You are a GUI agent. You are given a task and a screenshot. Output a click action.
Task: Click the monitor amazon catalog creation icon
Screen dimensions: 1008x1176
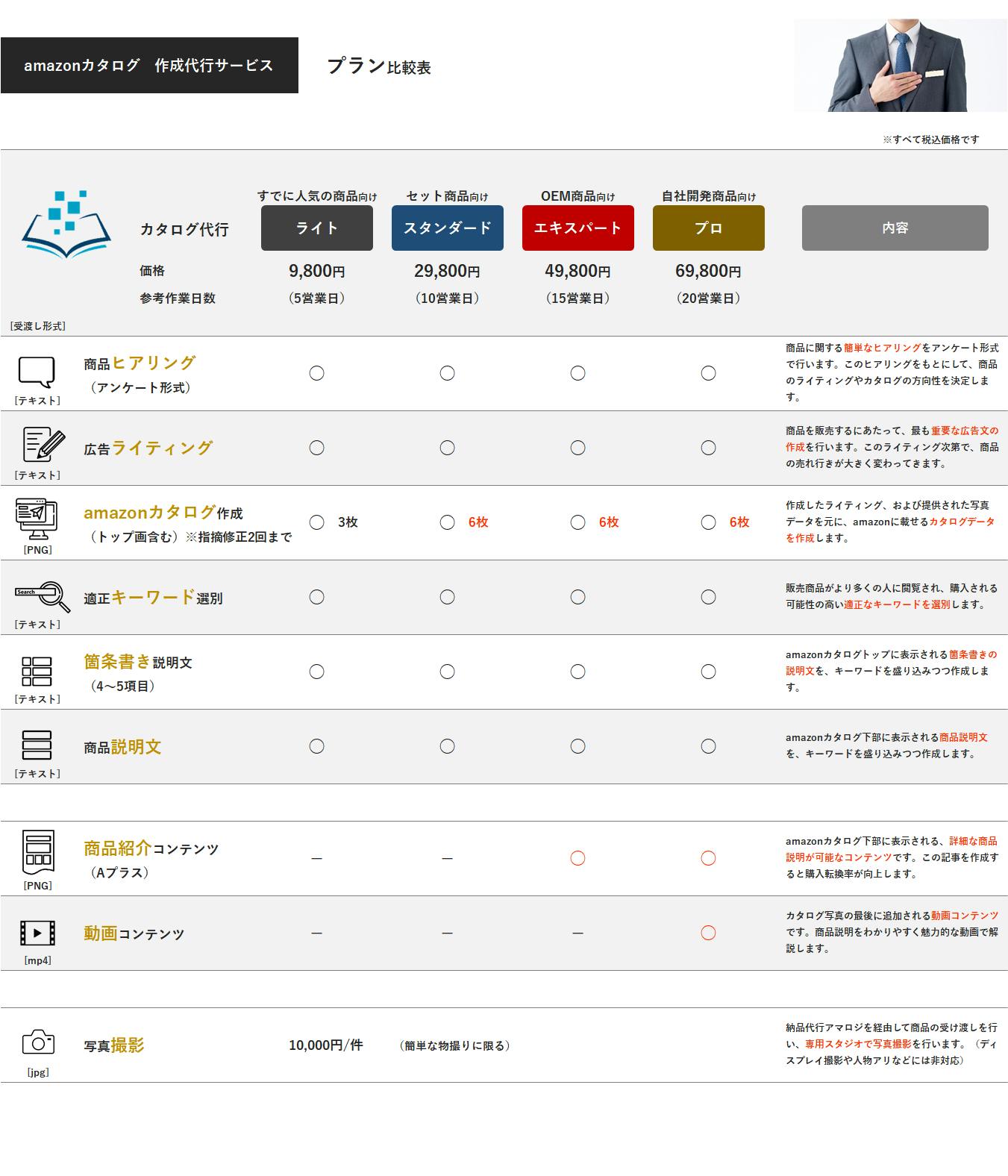pos(37,519)
